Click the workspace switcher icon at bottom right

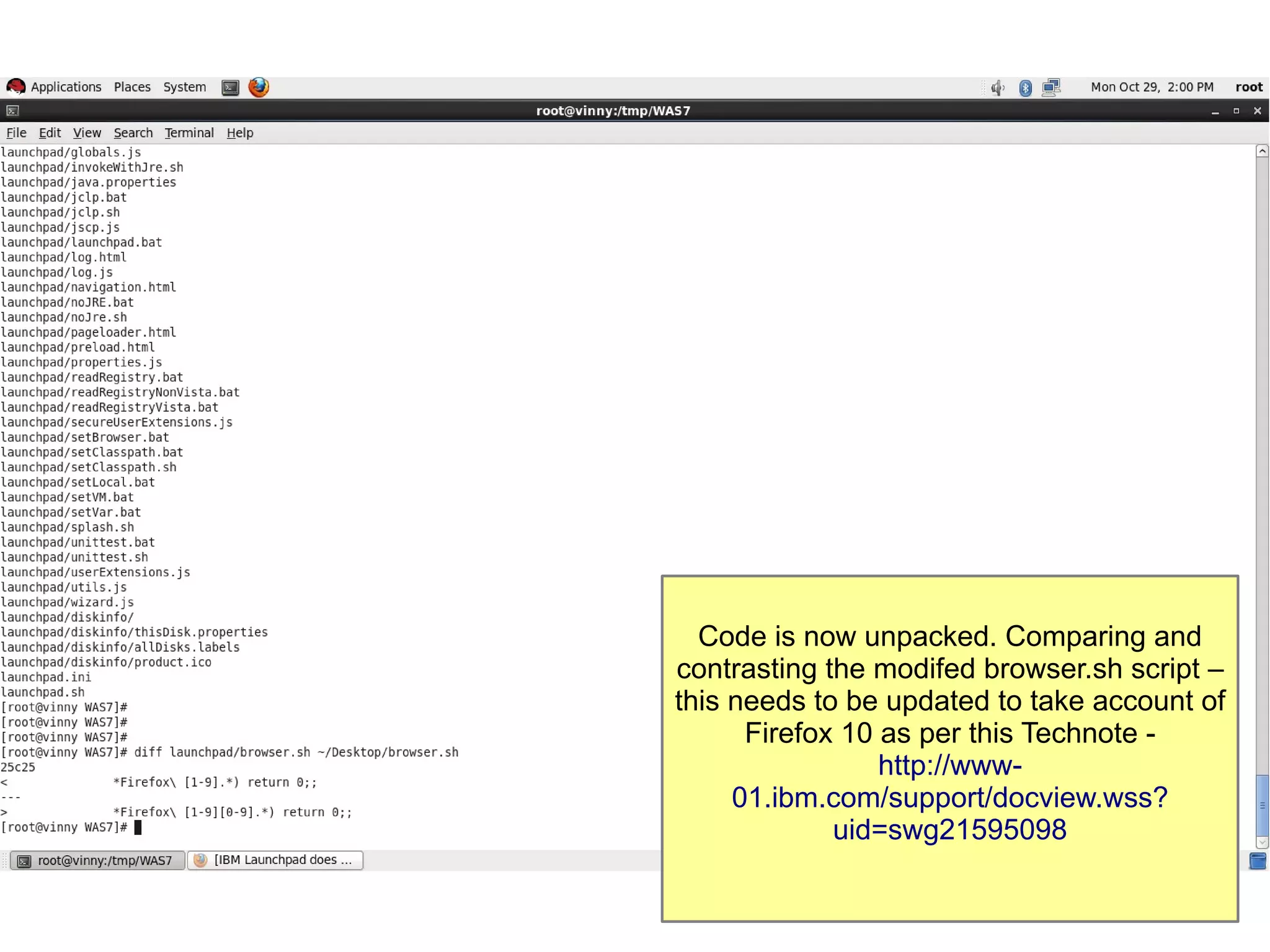tap(1258, 861)
